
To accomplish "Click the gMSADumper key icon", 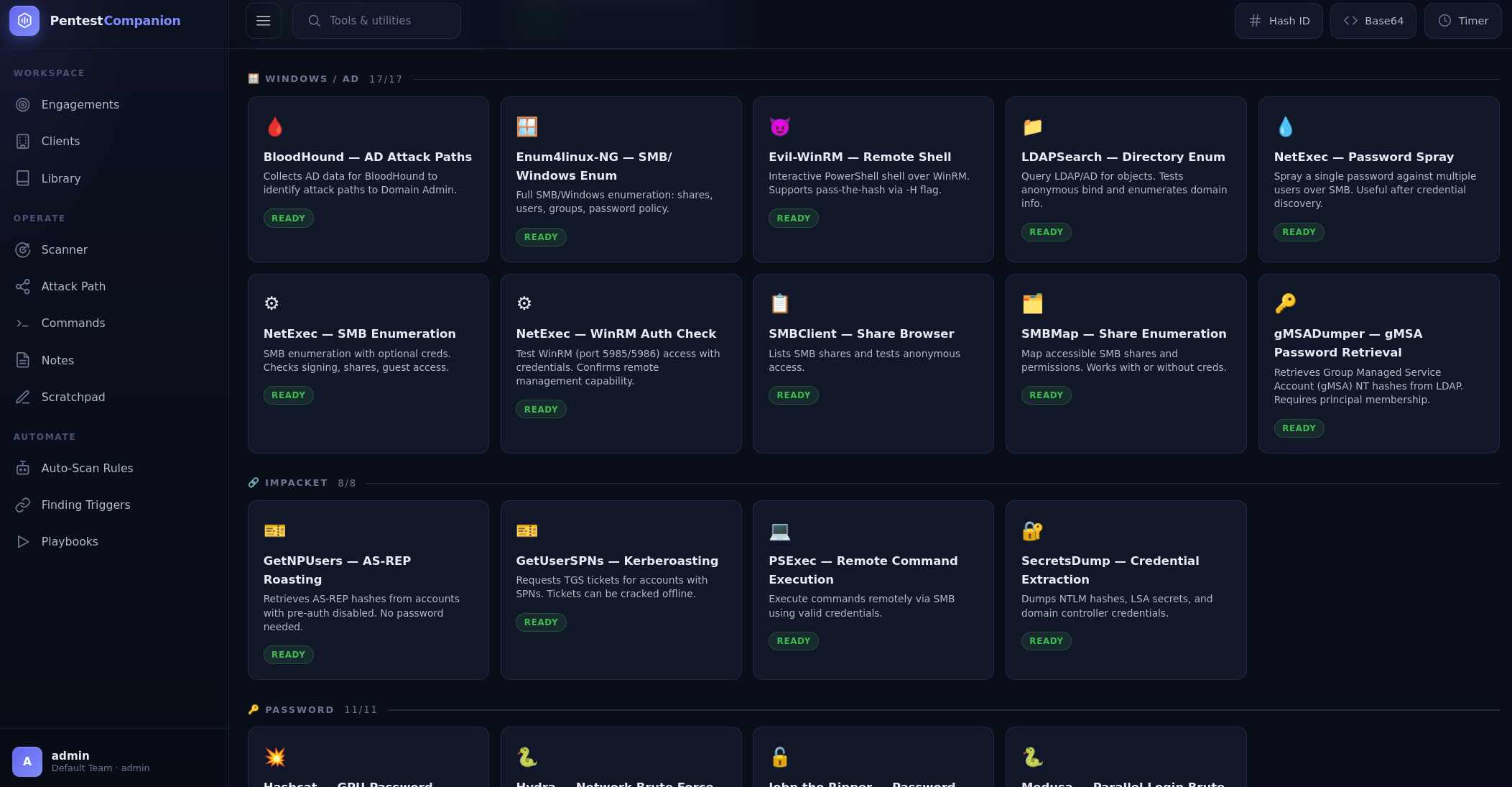I will [x=1286, y=304].
